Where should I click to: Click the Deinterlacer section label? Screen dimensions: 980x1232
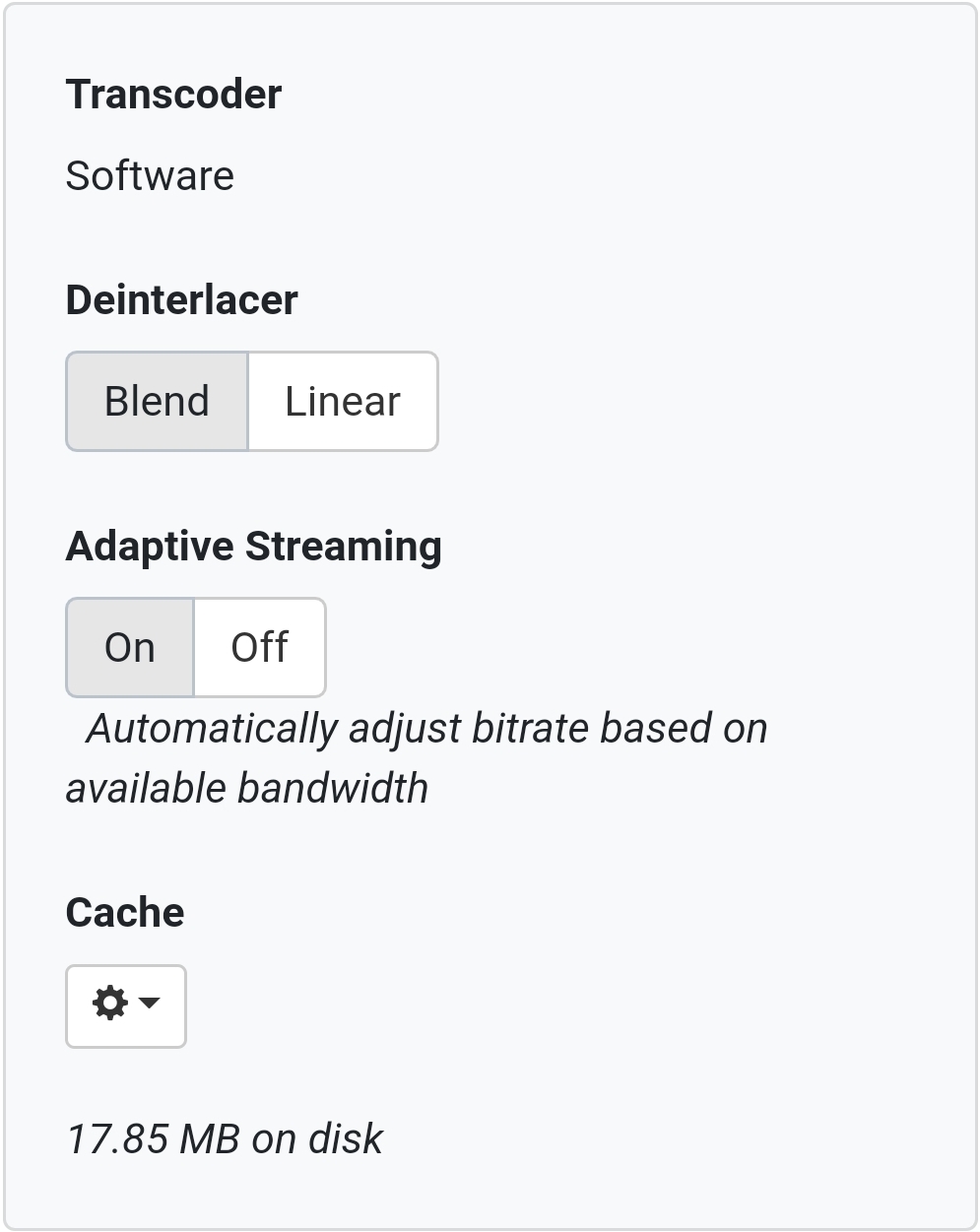(x=181, y=300)
